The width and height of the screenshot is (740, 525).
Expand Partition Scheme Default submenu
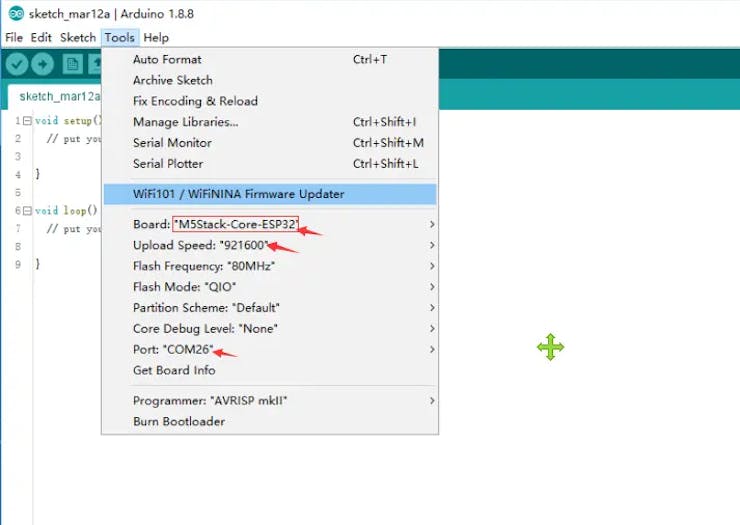(270, 307)
